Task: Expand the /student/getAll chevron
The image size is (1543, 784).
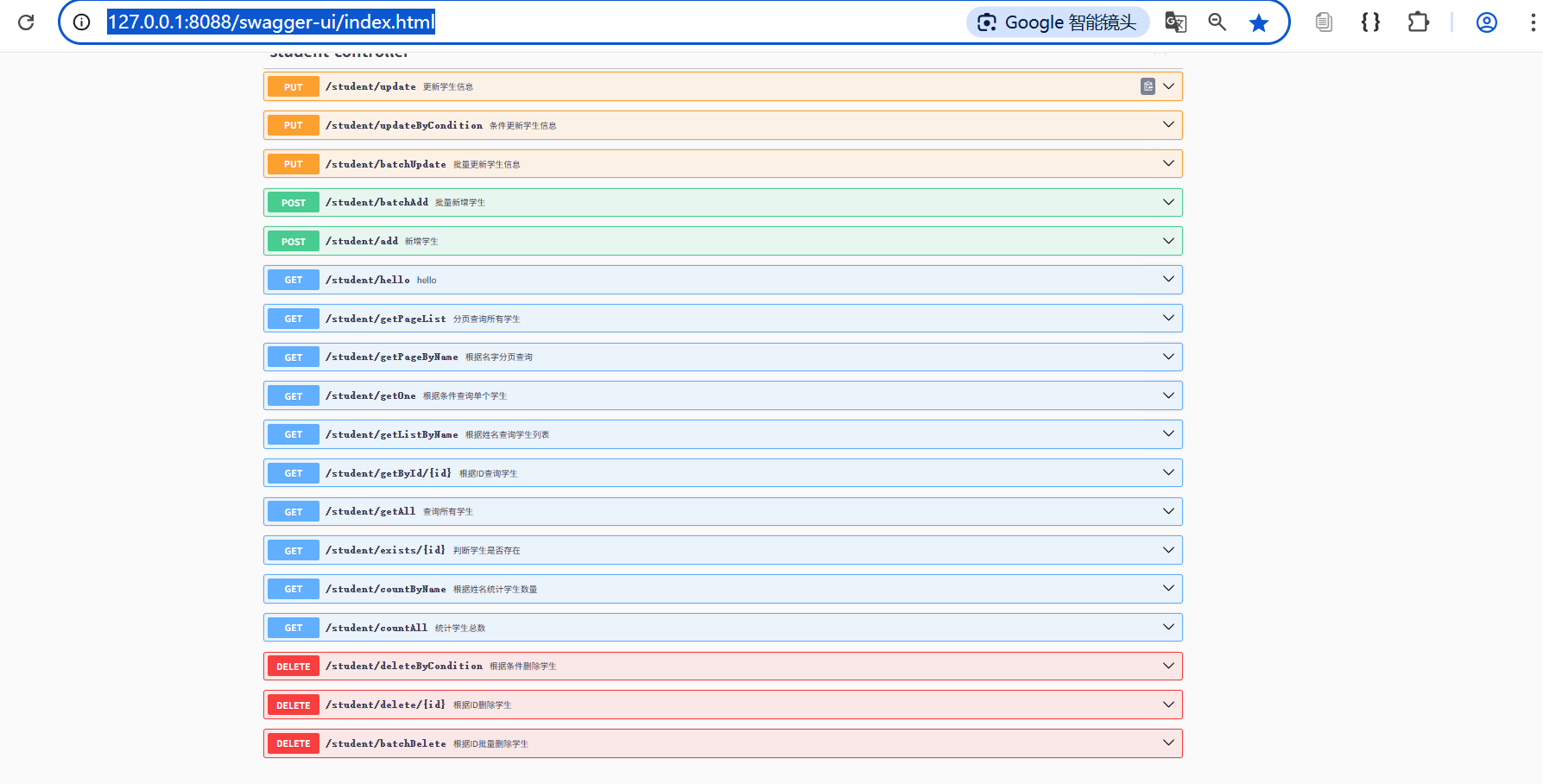Action: (x=1168, y=511)
